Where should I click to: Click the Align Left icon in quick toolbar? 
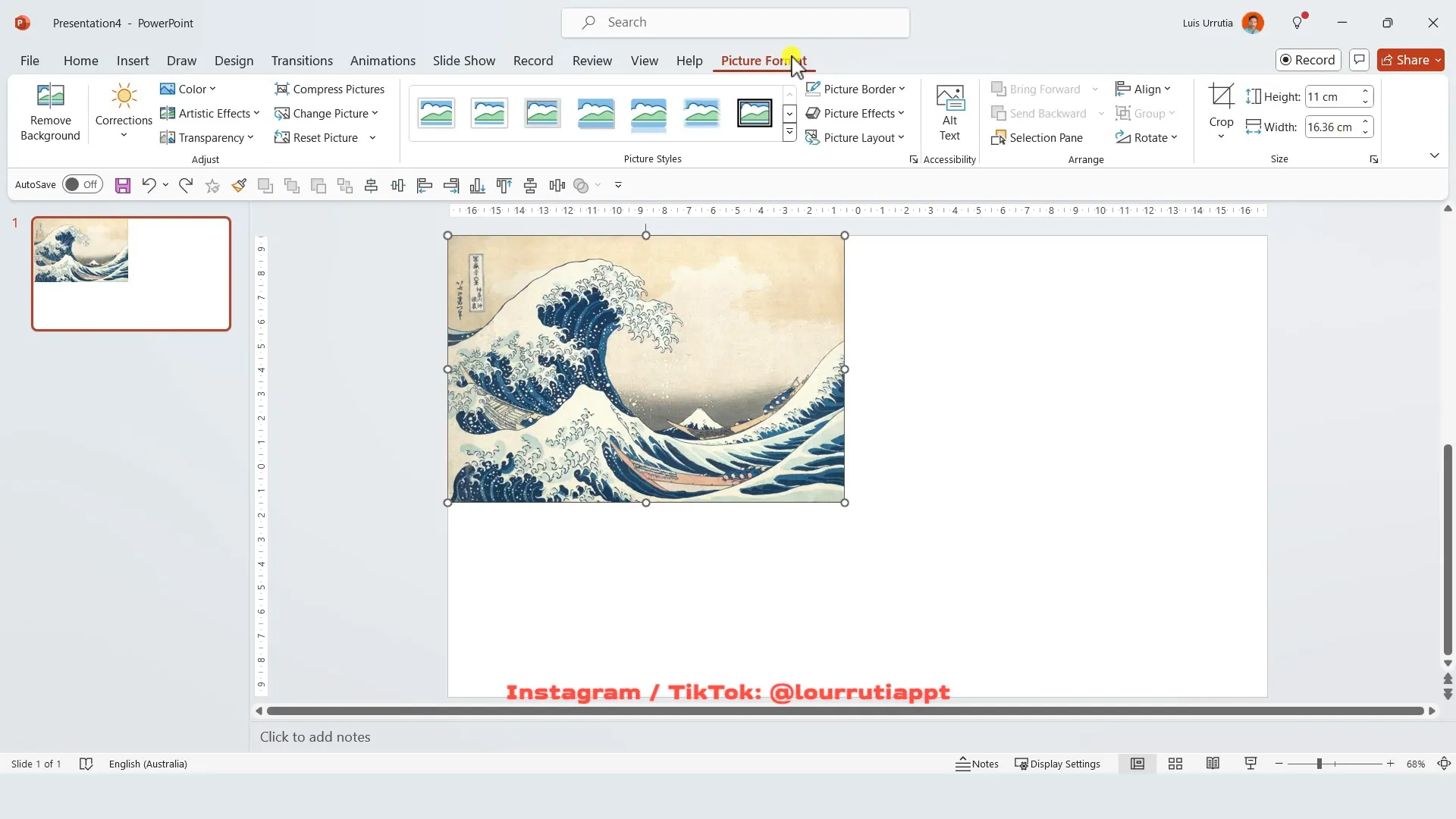tap(425, 185)
